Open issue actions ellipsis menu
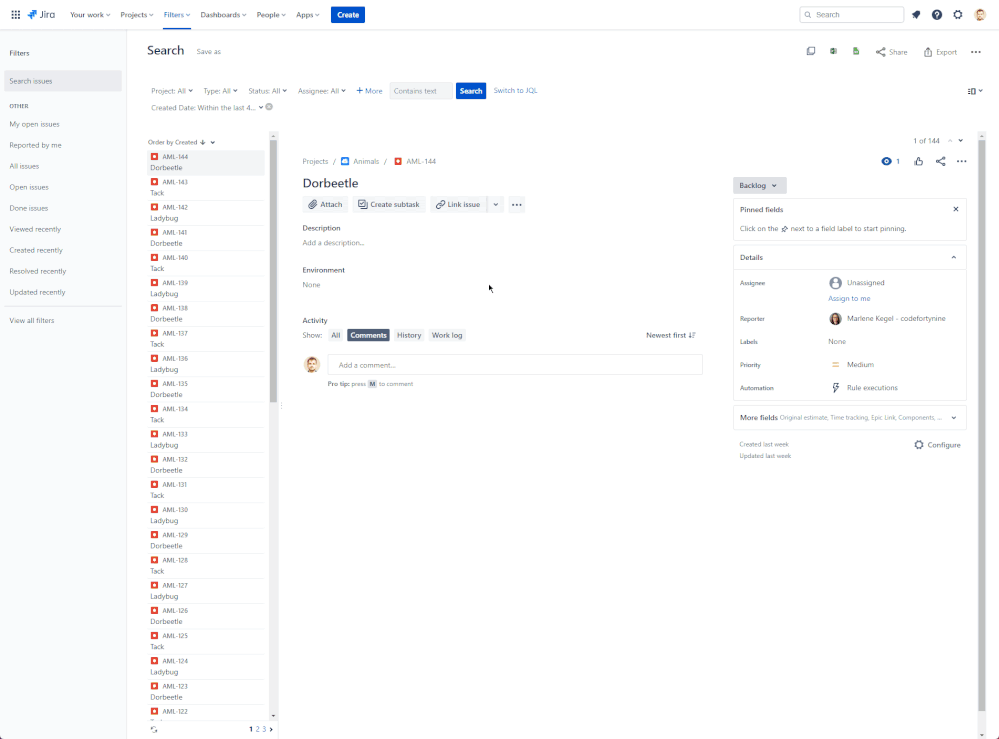 [961, 161]
